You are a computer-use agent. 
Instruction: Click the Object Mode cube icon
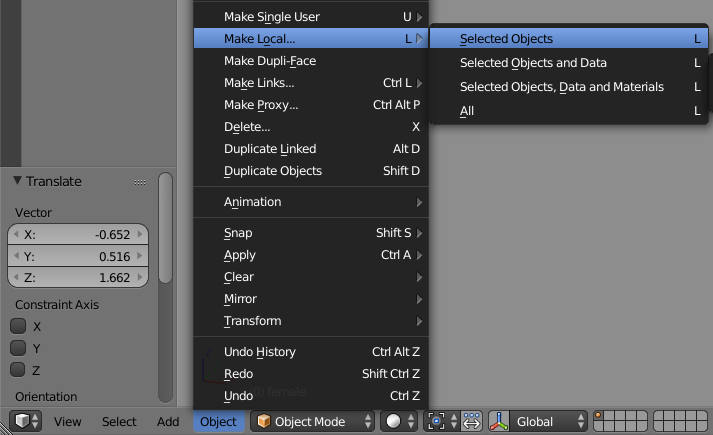click(x=264, y=421)
